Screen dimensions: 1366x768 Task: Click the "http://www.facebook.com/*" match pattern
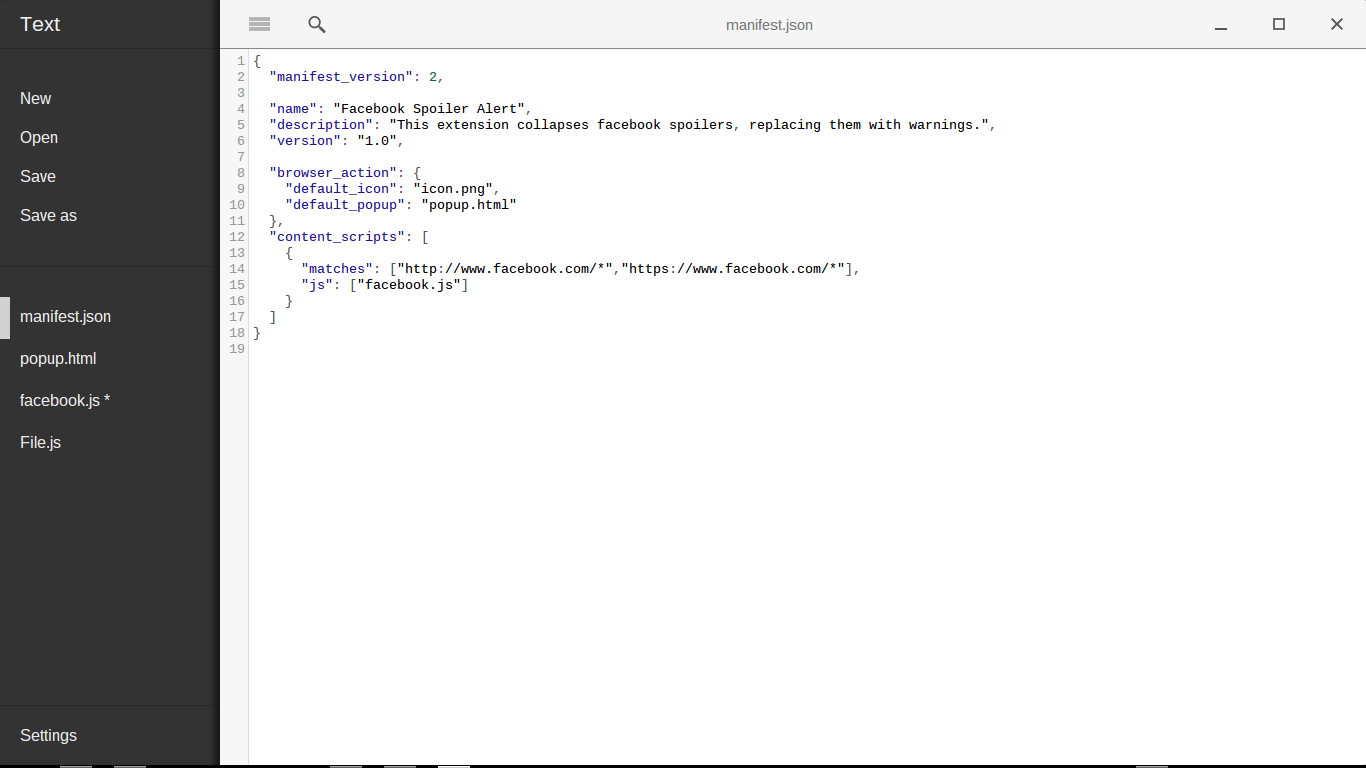pyautogui.click(x=505, y=269)
